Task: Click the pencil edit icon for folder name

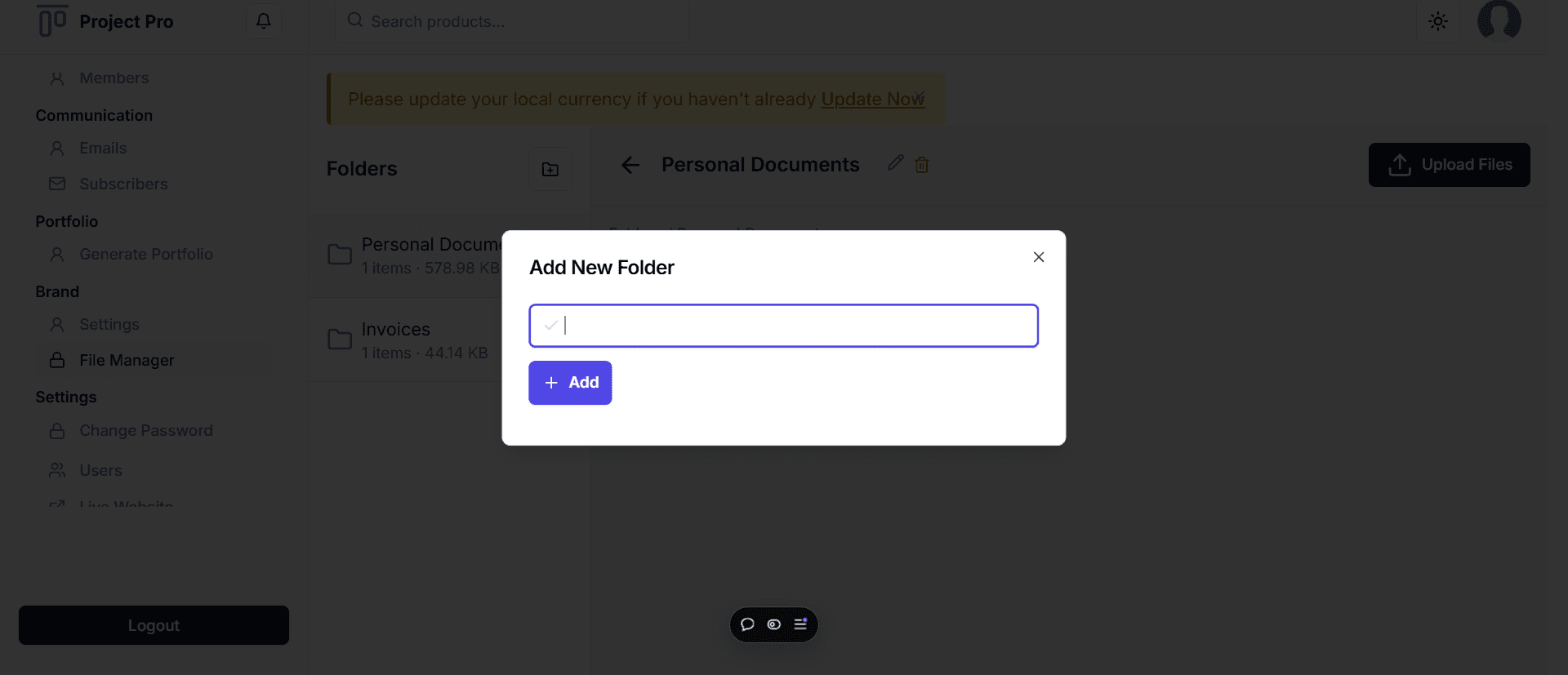Action: [x=895, y=163]
